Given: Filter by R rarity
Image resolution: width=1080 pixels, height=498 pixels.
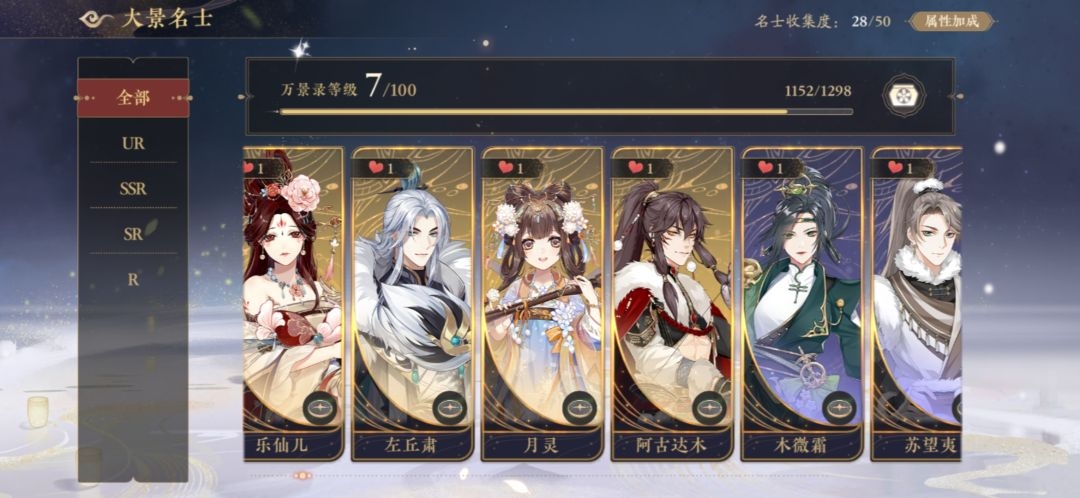Looking at the screenshot, I should 133,280.
